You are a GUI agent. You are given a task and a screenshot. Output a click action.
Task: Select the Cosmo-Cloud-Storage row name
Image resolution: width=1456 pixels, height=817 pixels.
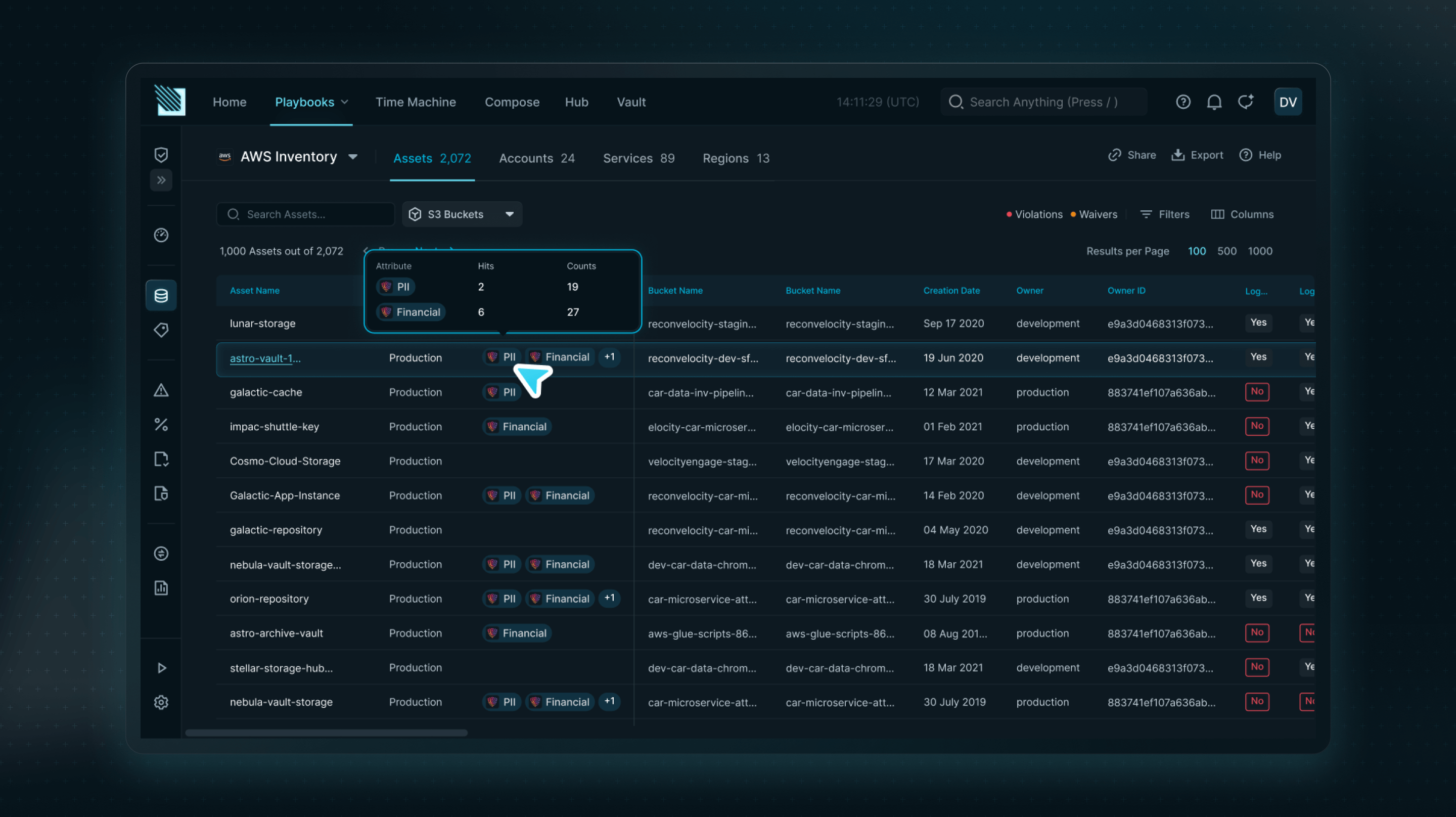tap(285, 461)
